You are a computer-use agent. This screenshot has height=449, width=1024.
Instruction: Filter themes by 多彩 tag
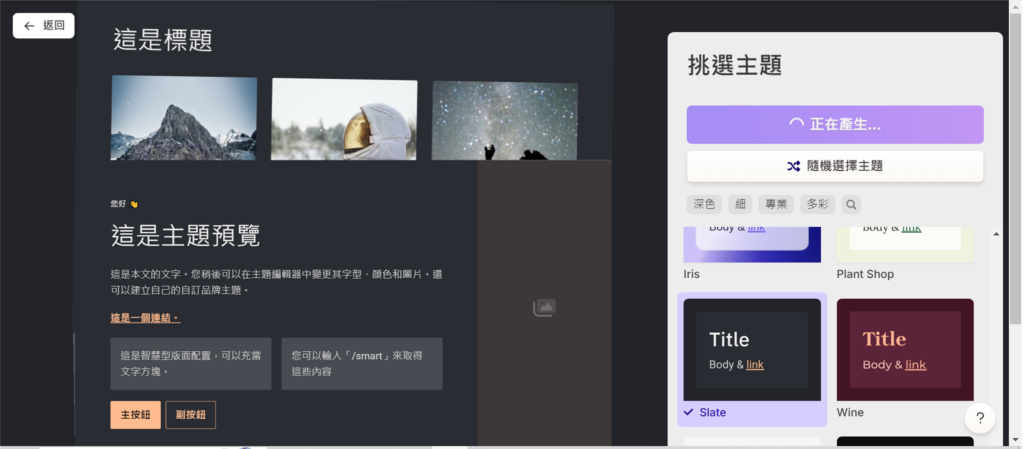817,204
